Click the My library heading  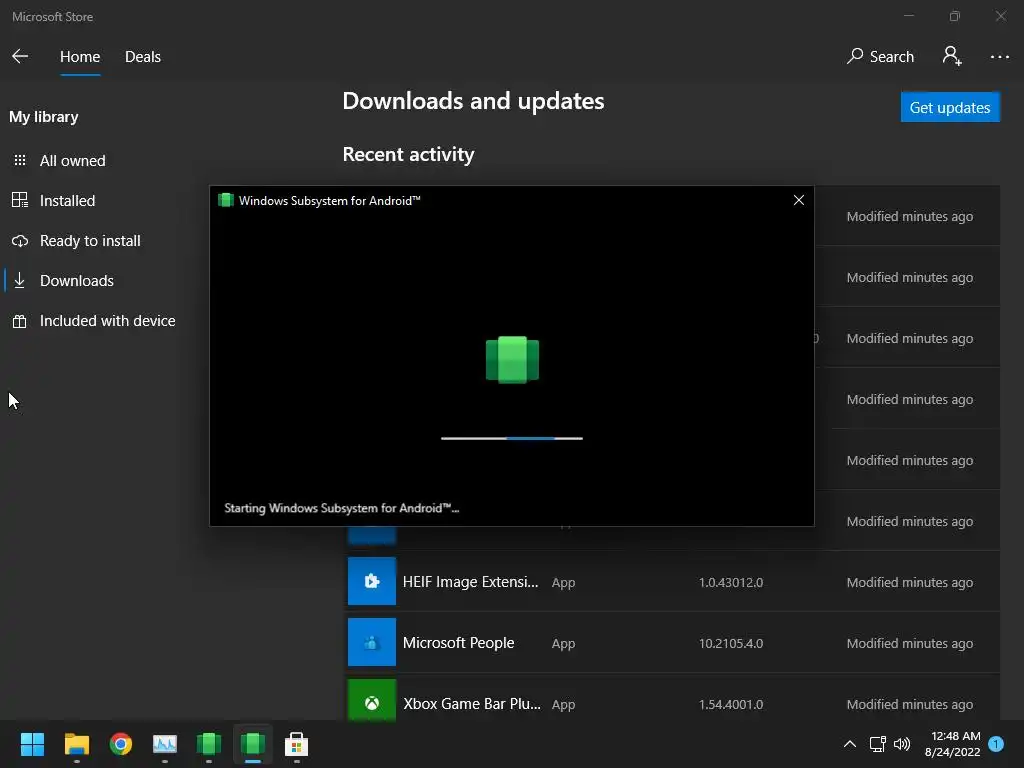click(44, 117)
